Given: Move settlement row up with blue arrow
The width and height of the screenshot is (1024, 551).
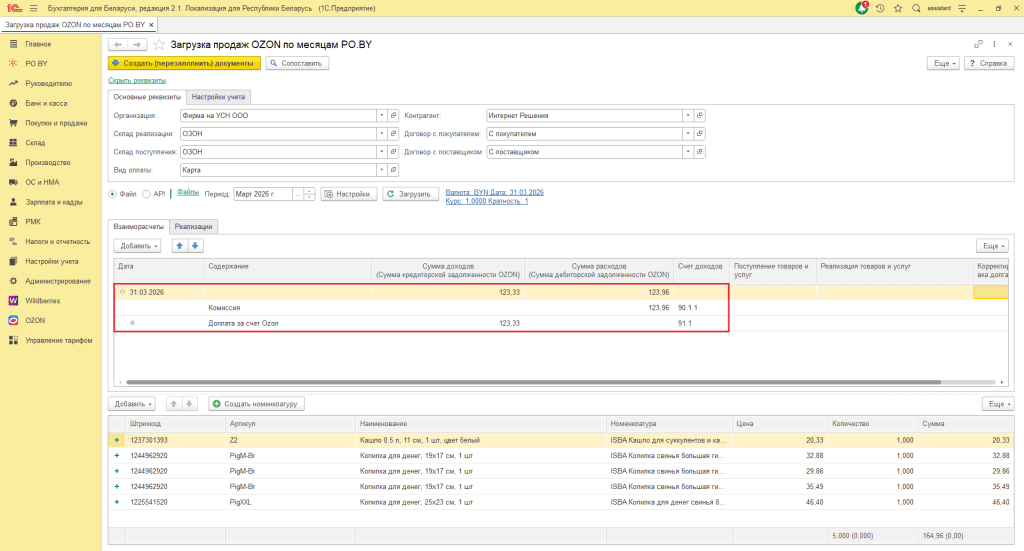Looking at the screenshot, I should click(x=180, y=245).
